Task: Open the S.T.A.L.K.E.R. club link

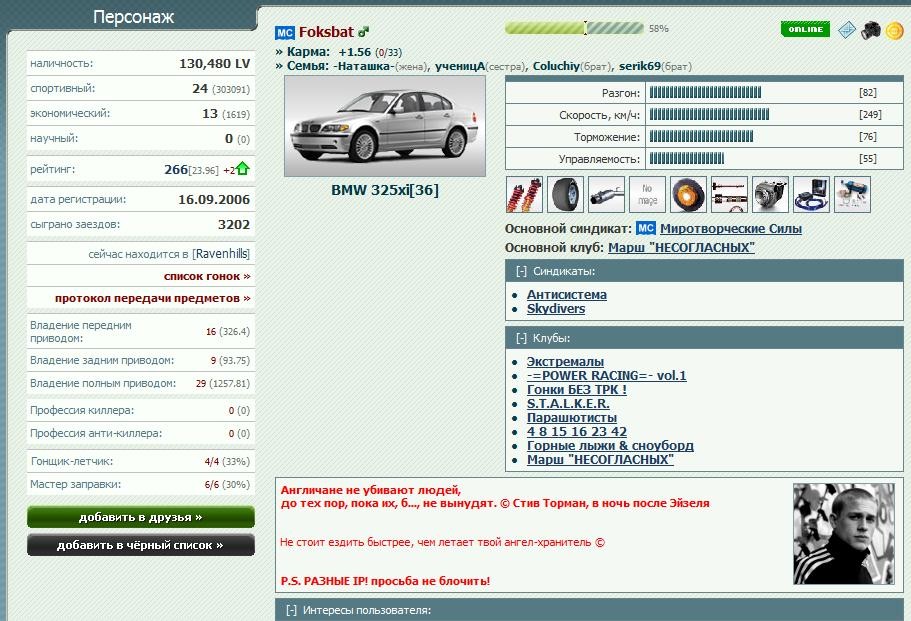Action: 568,404
